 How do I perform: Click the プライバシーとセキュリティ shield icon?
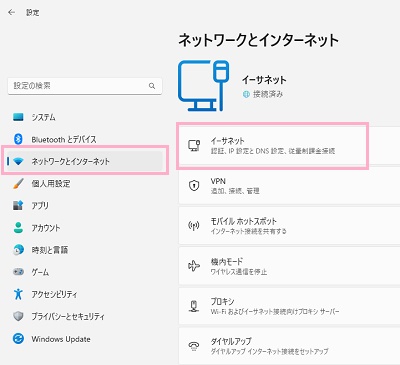(x=18, y=316)
